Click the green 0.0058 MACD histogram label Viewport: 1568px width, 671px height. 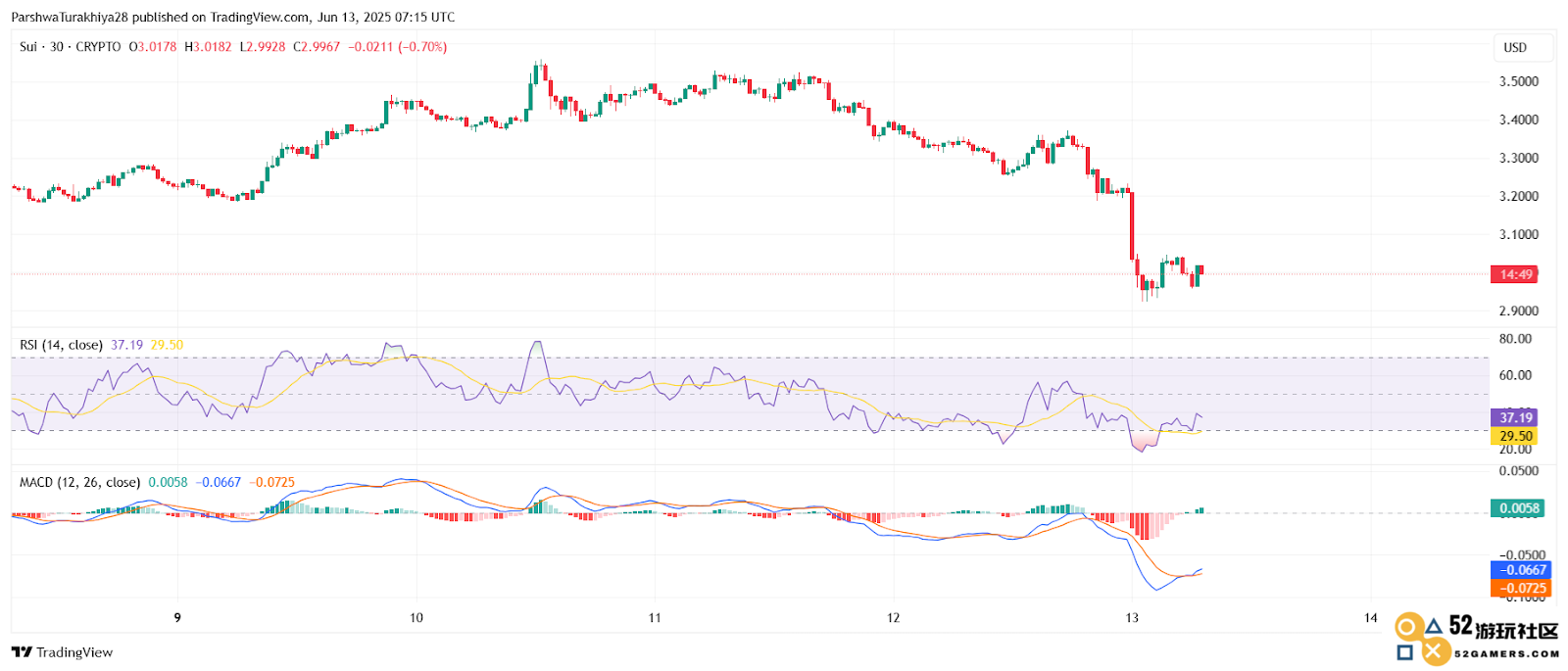point(1518,508)
